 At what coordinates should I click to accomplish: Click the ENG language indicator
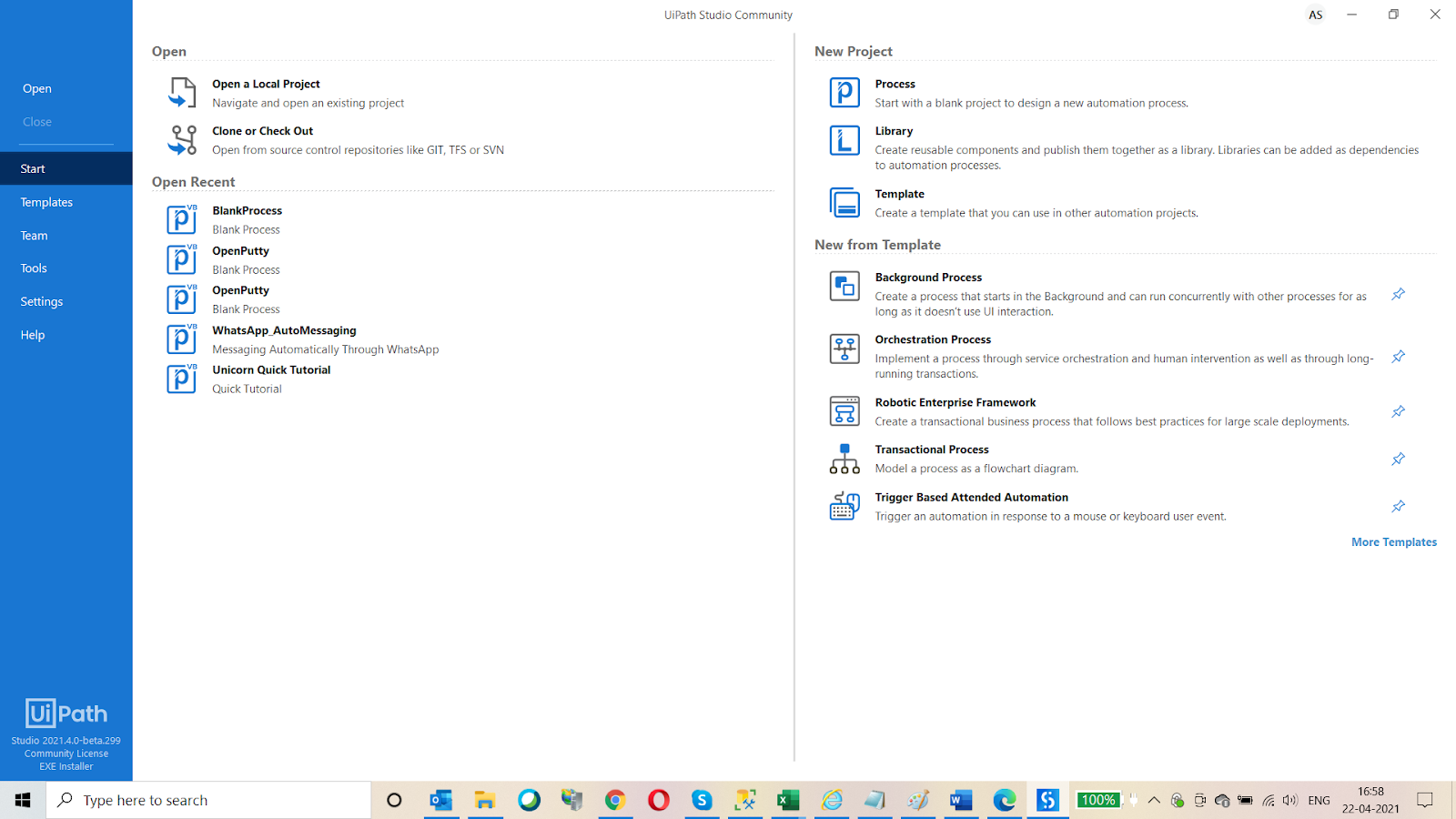click(1319, 800)
